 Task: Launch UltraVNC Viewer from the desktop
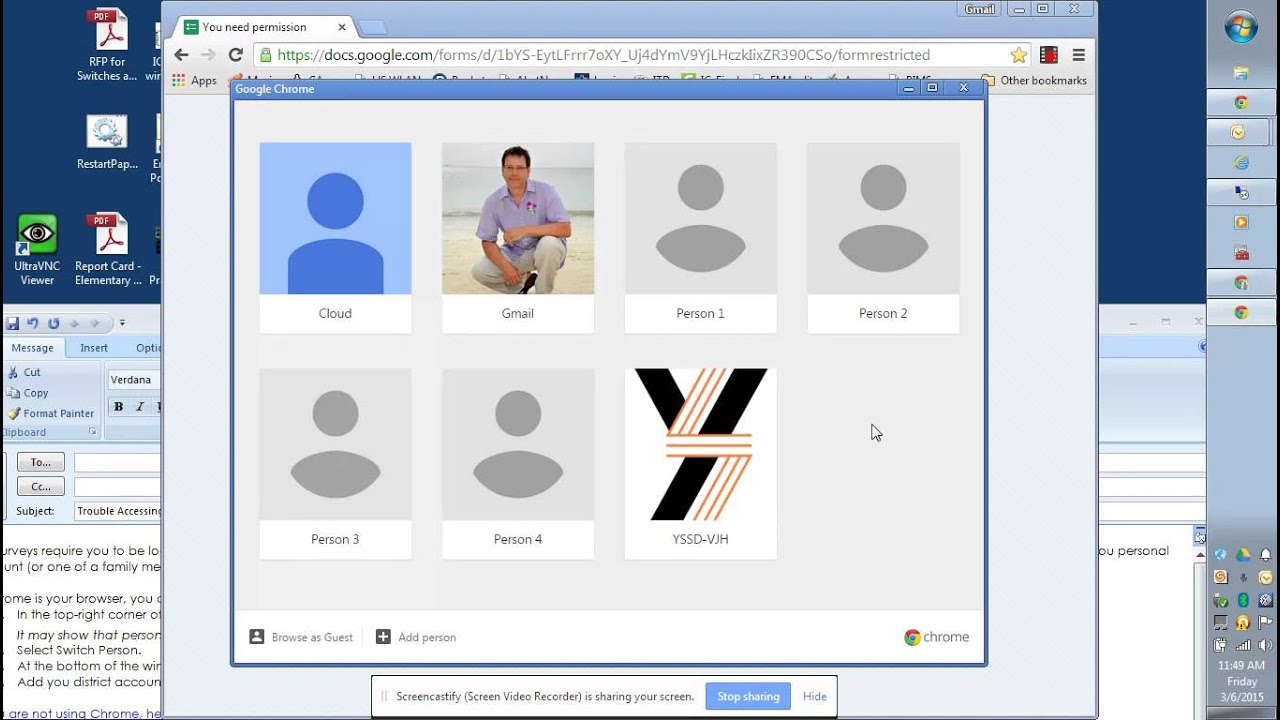(x=37, y=250)
